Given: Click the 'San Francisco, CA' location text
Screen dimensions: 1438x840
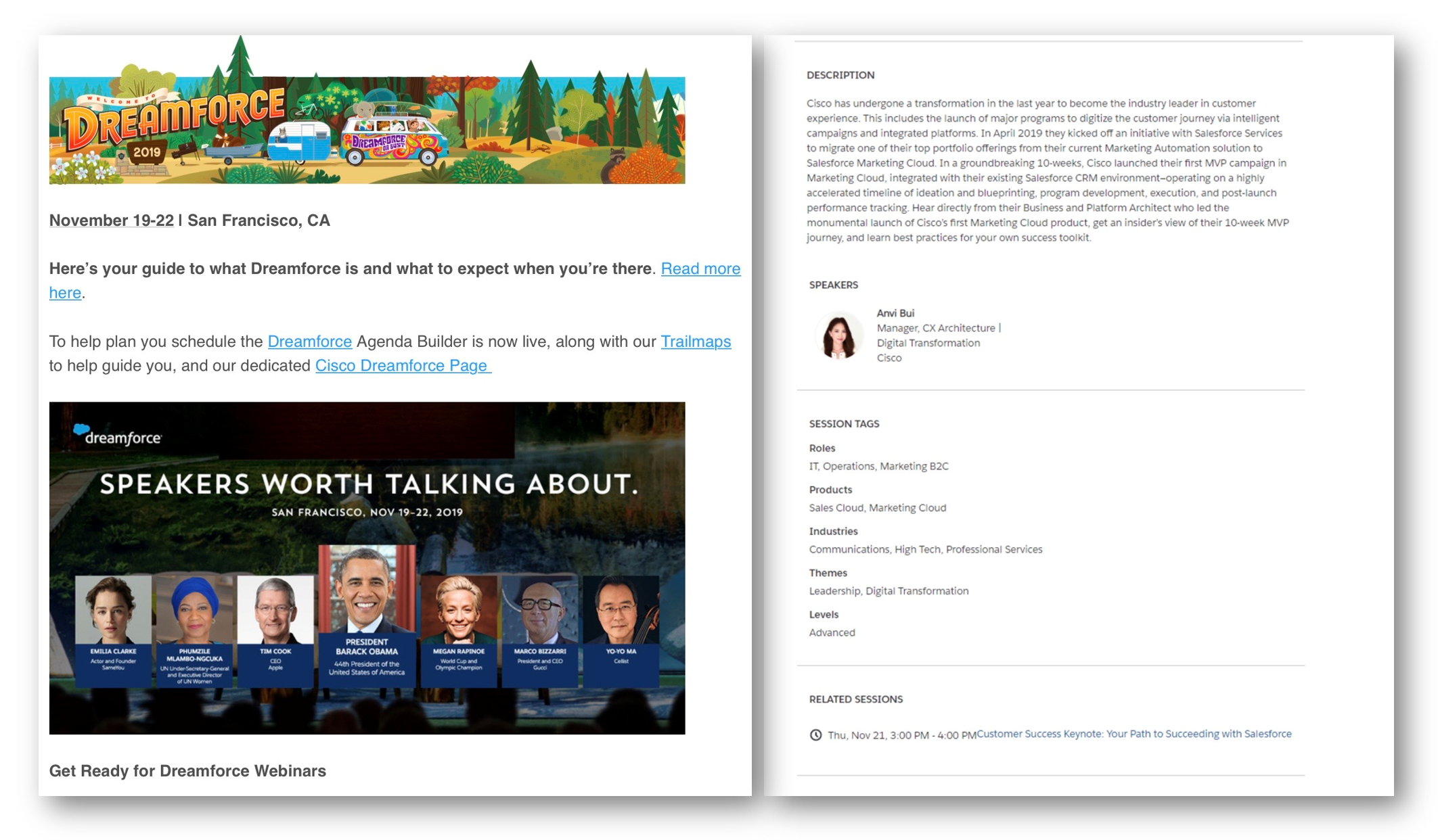Looking at the screenshot, I should pos(259,220).
